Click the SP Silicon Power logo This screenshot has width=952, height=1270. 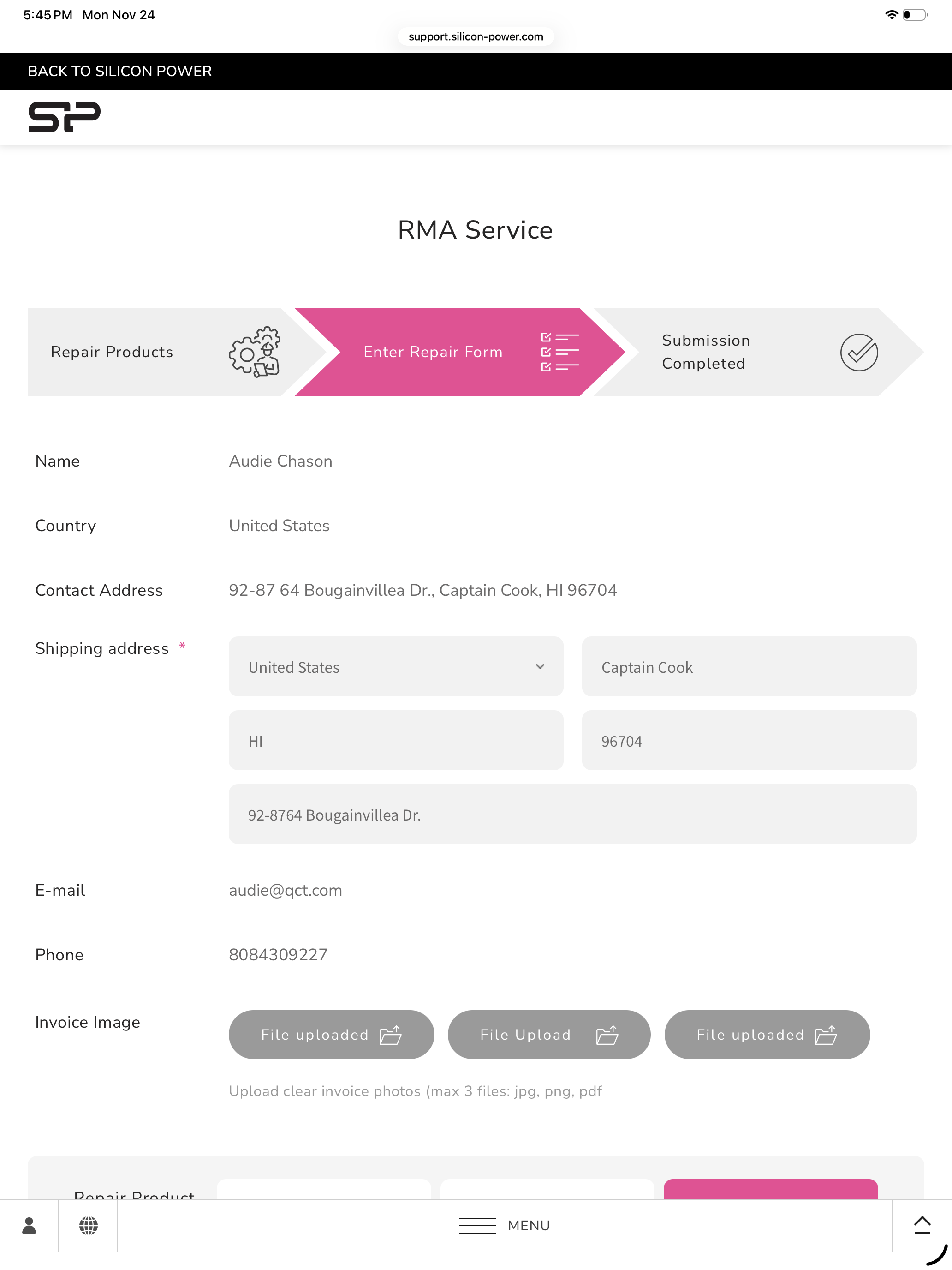coord(64,117)
